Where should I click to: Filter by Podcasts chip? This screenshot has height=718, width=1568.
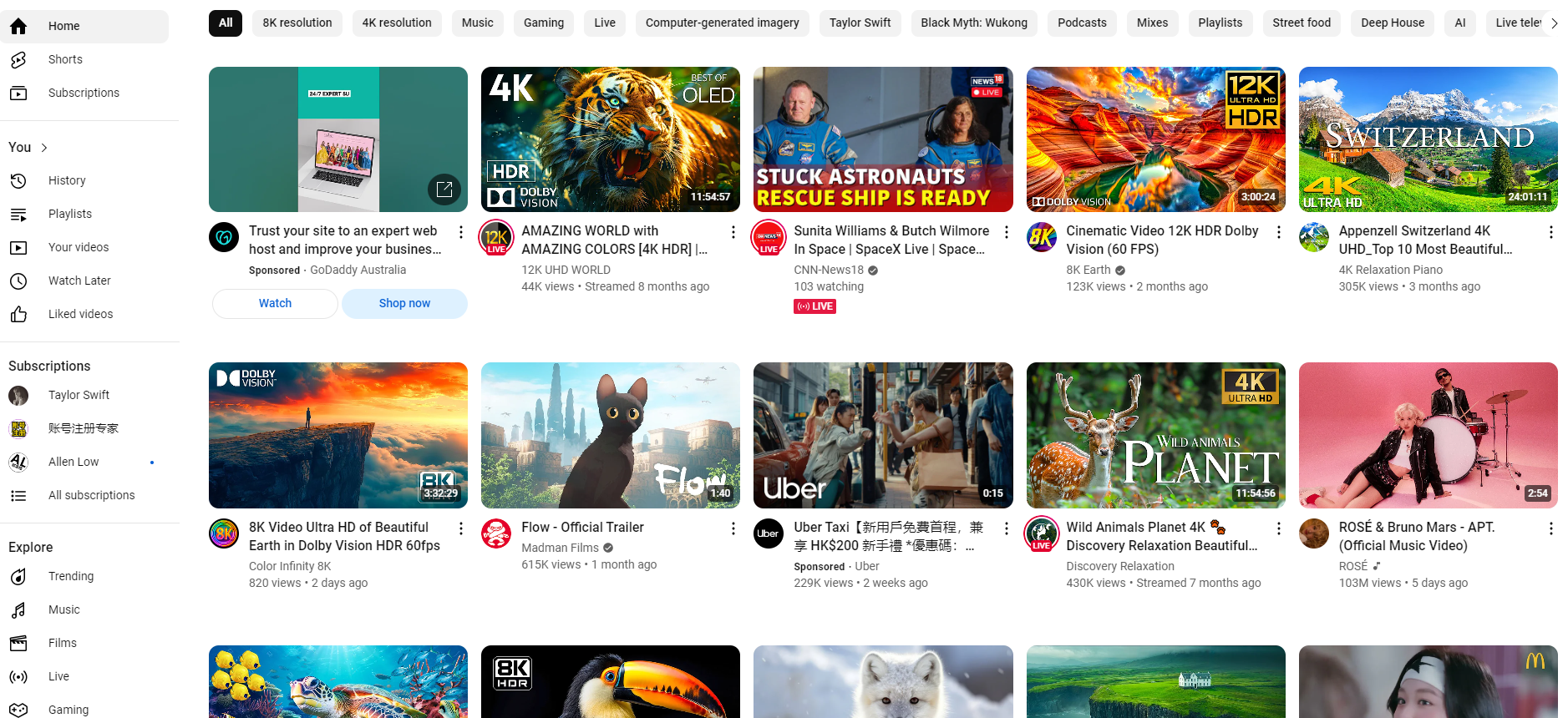tap(1083, 23)
